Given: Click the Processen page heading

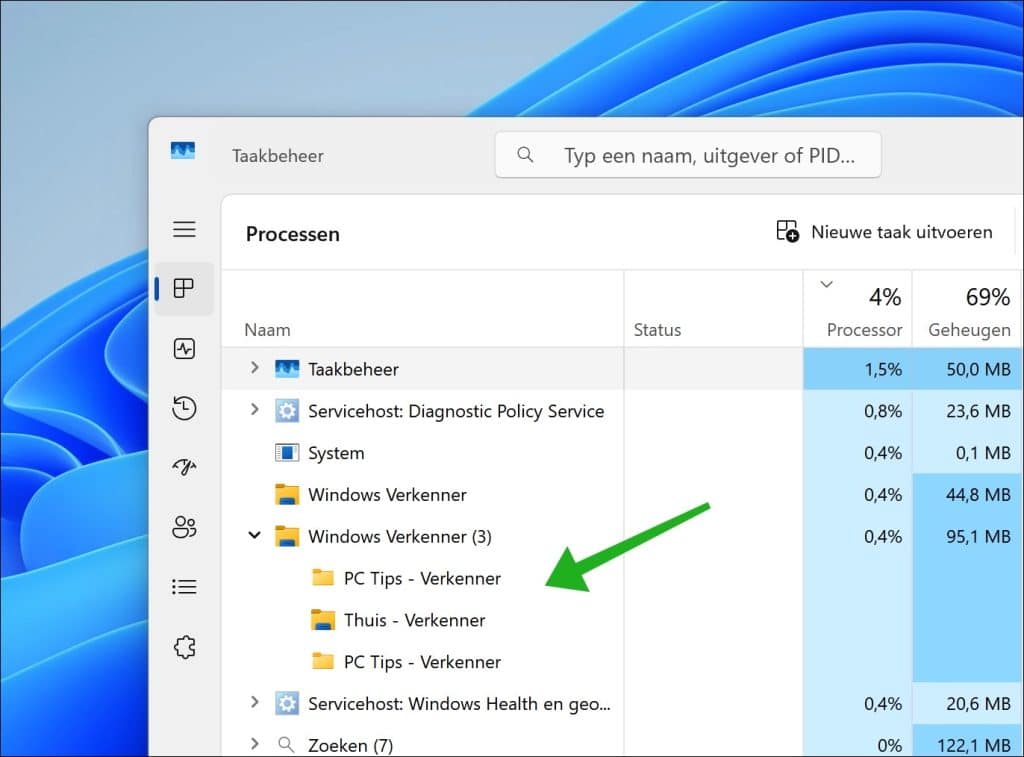Looking at the screenshot, I should [293, 234].
